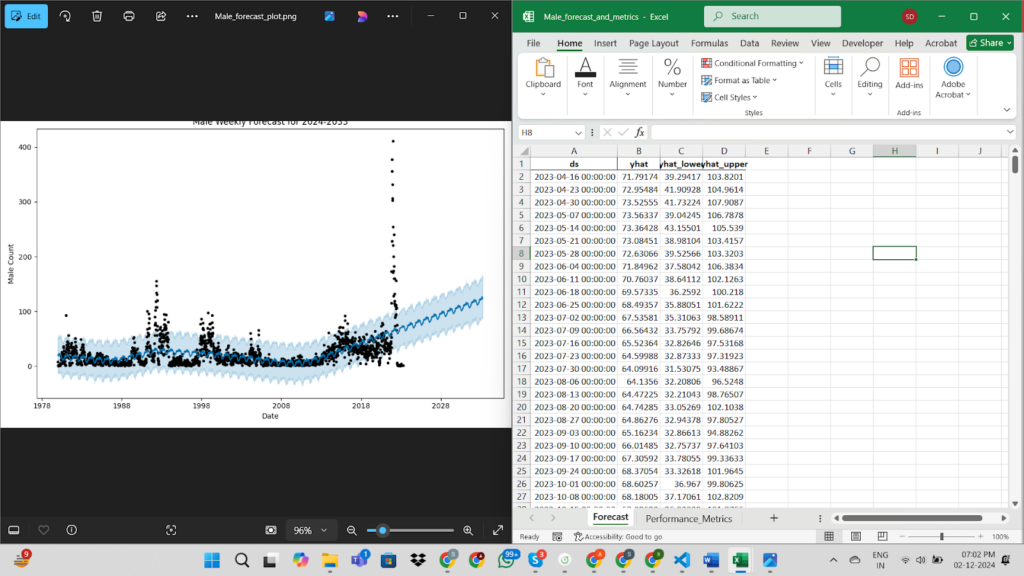Image resolution: width=1024 pixels, height=576 pixels.
Task: Toggle the filmstrip view in Photos
Action: click(x=14, y=530)
